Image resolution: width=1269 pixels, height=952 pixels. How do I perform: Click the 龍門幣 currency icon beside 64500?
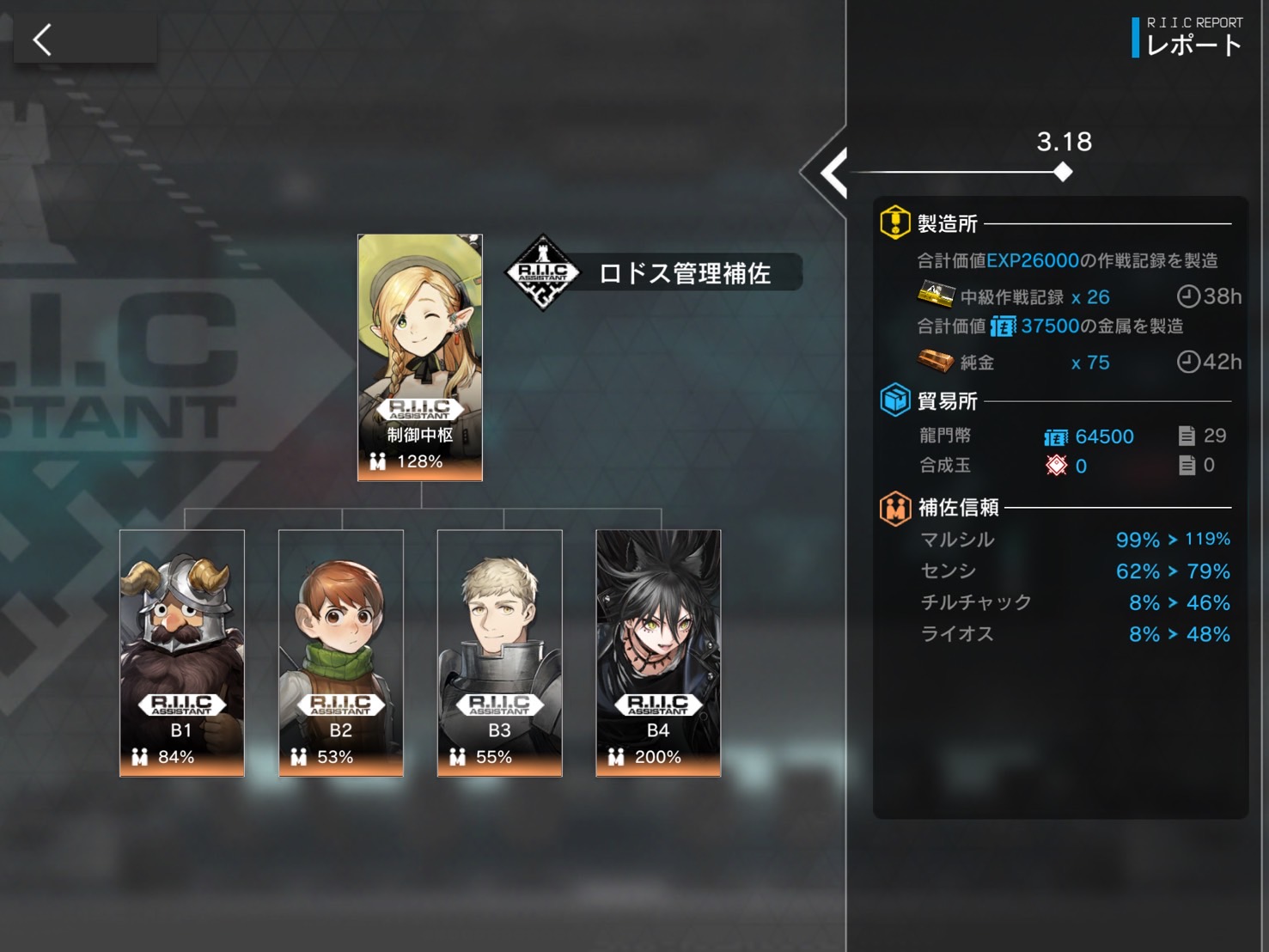[x=1056, y=437]
